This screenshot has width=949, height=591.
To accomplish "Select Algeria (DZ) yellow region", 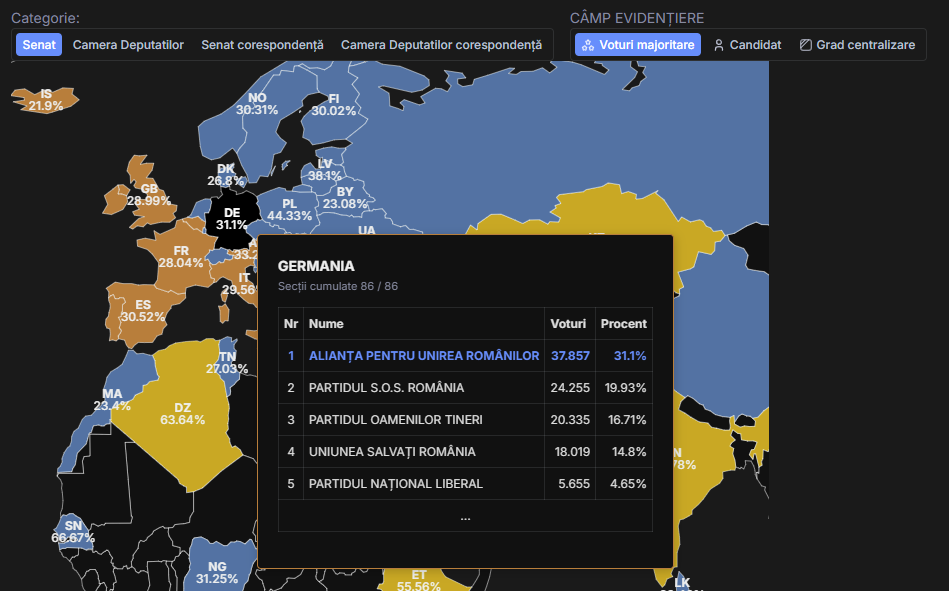I will click(182, 412).
